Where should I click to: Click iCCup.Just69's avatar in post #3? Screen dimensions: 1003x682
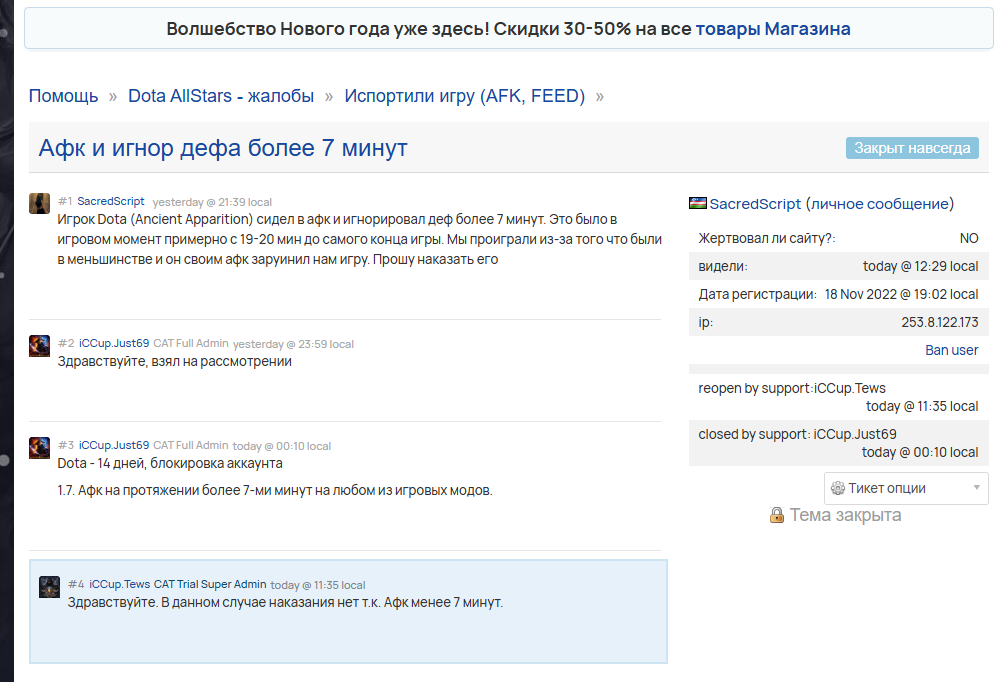(40, 447)
